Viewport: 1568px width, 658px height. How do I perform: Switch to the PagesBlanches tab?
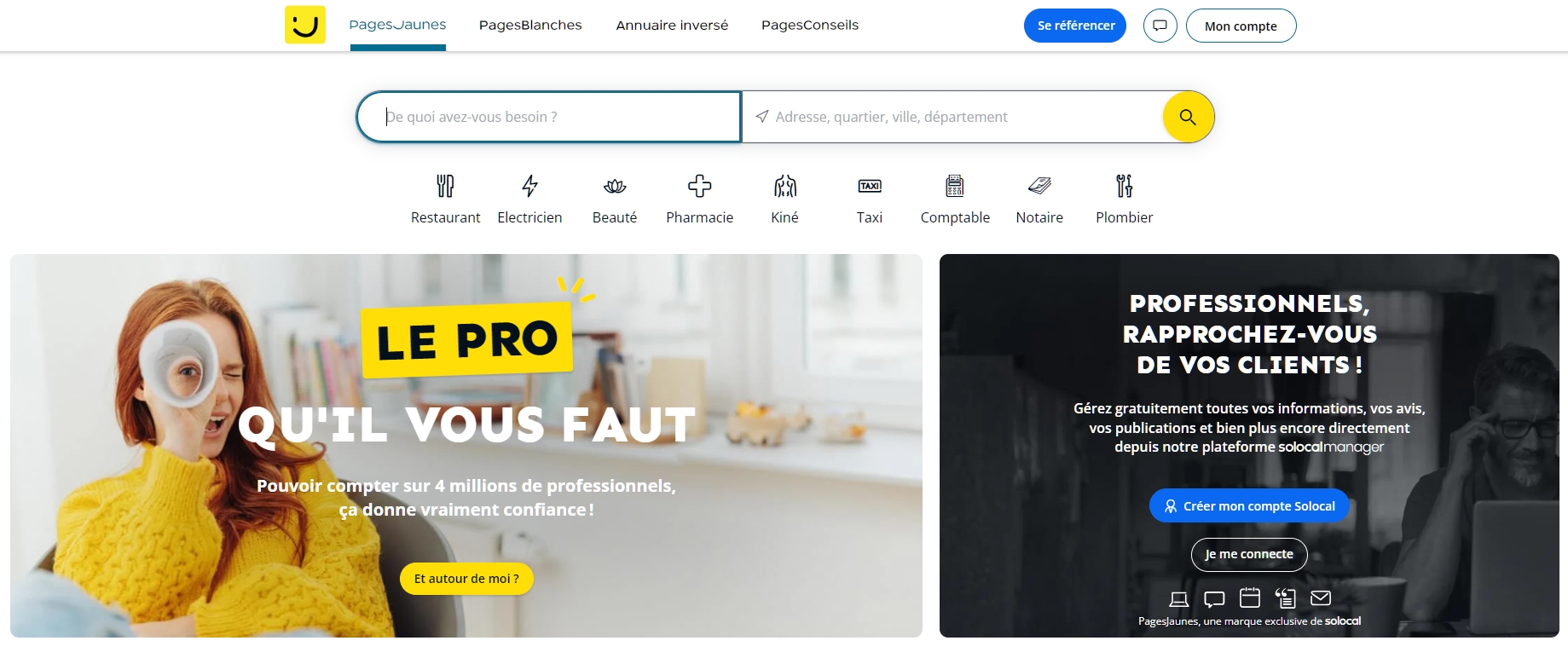[530, 25]
